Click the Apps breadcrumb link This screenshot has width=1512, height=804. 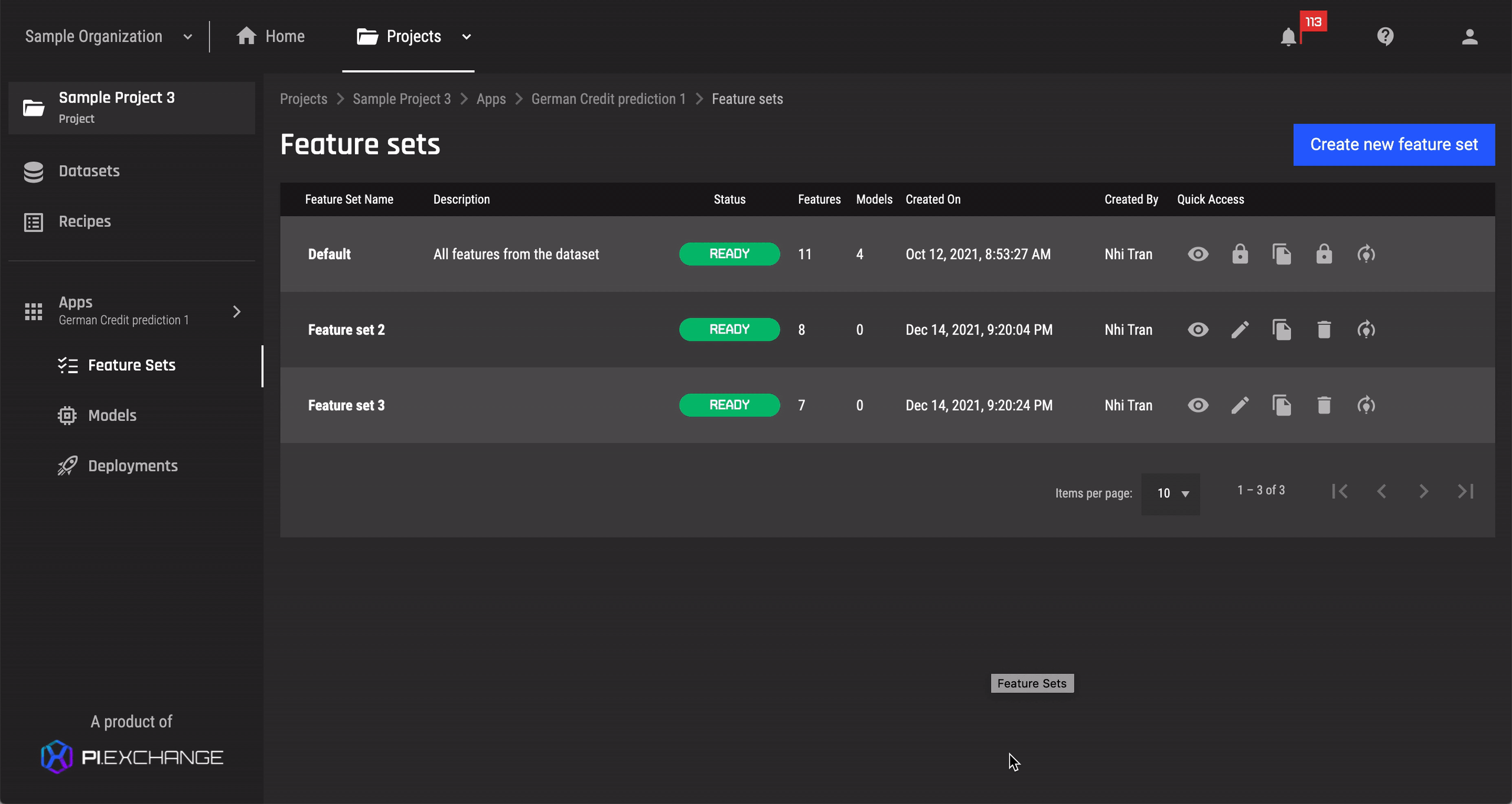[491, 99]
